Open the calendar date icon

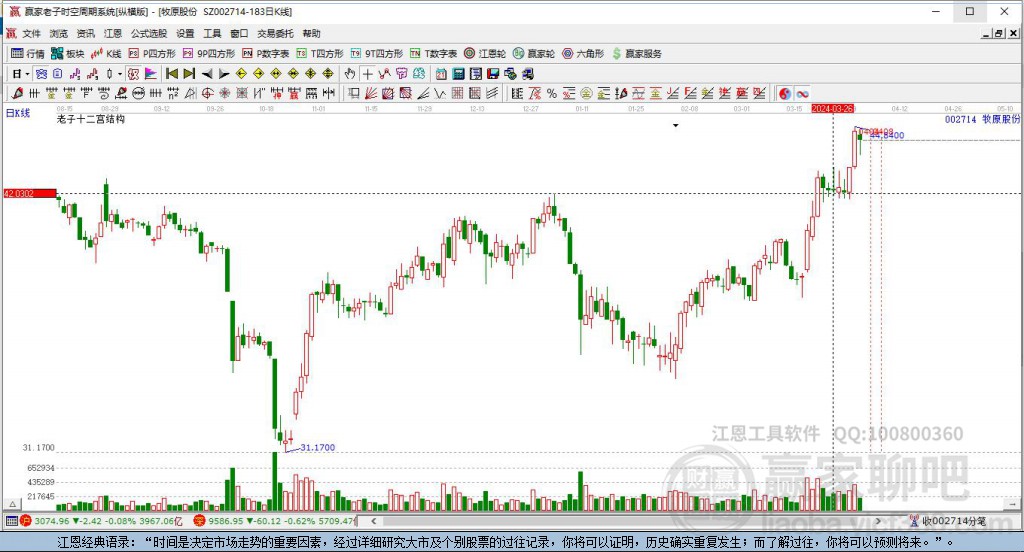coord(441,74)
